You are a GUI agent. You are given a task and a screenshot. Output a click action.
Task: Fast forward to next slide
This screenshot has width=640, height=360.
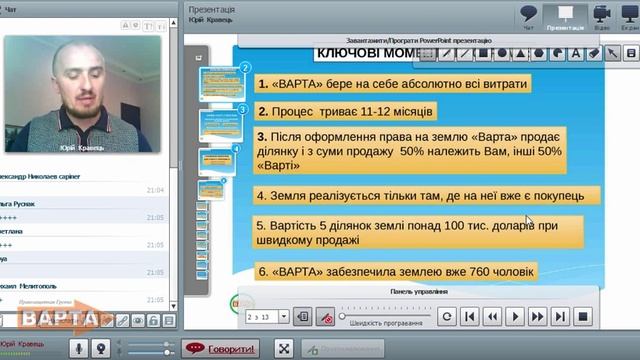(x=538, y=316)
